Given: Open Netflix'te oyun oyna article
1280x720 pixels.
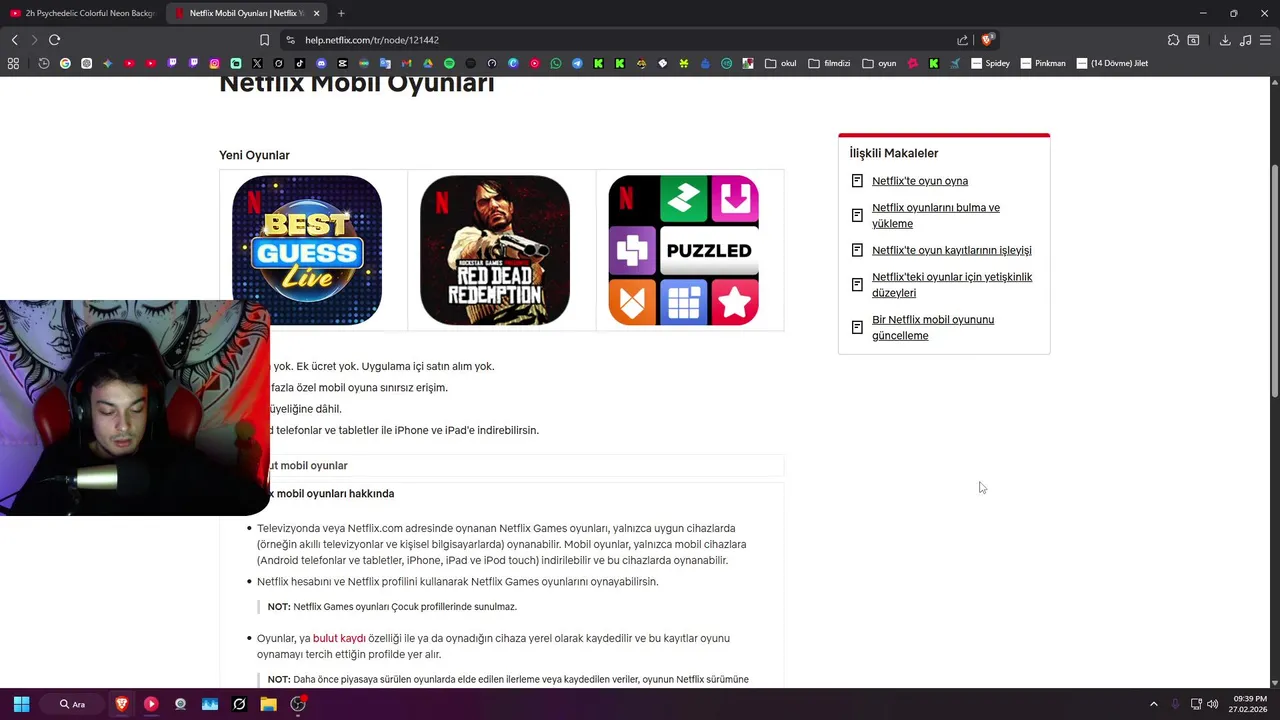Looking at the screenshot, I should point(920,181).
